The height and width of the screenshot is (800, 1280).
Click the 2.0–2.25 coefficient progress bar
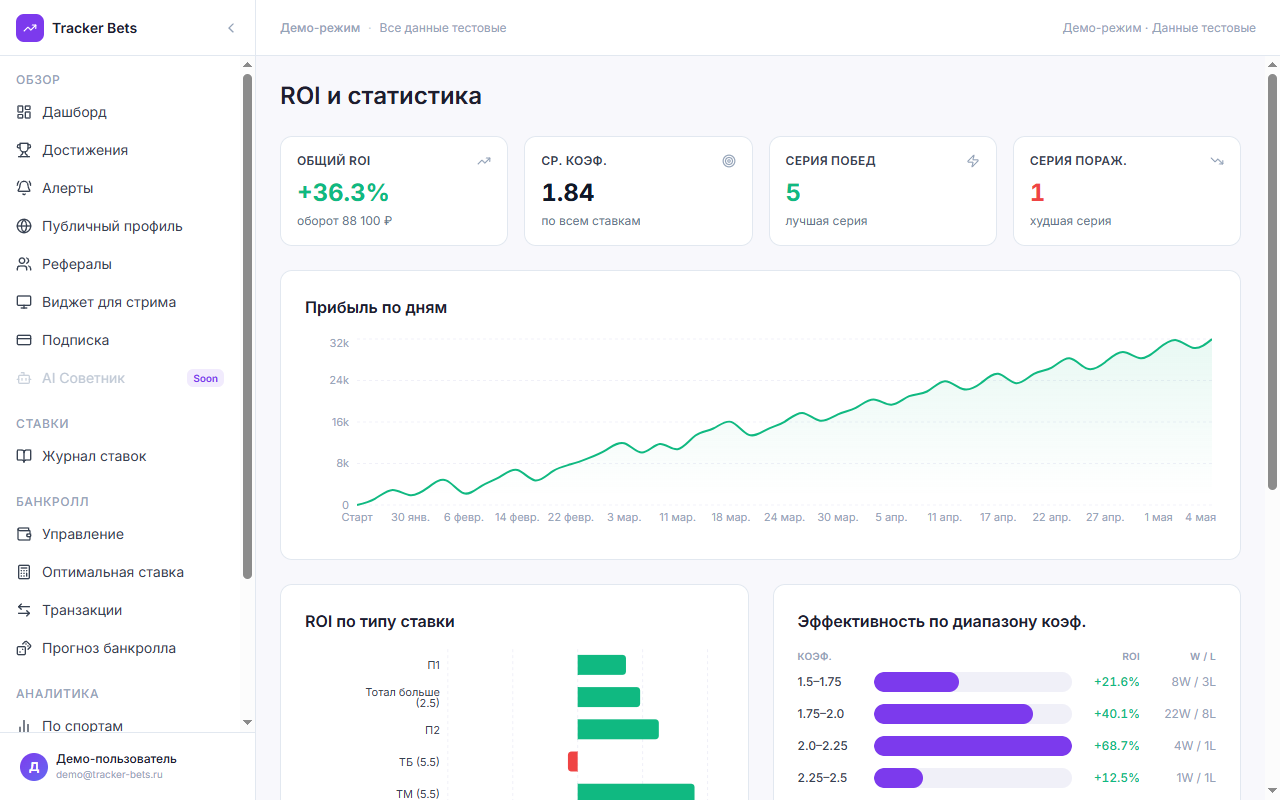point(973,746)
